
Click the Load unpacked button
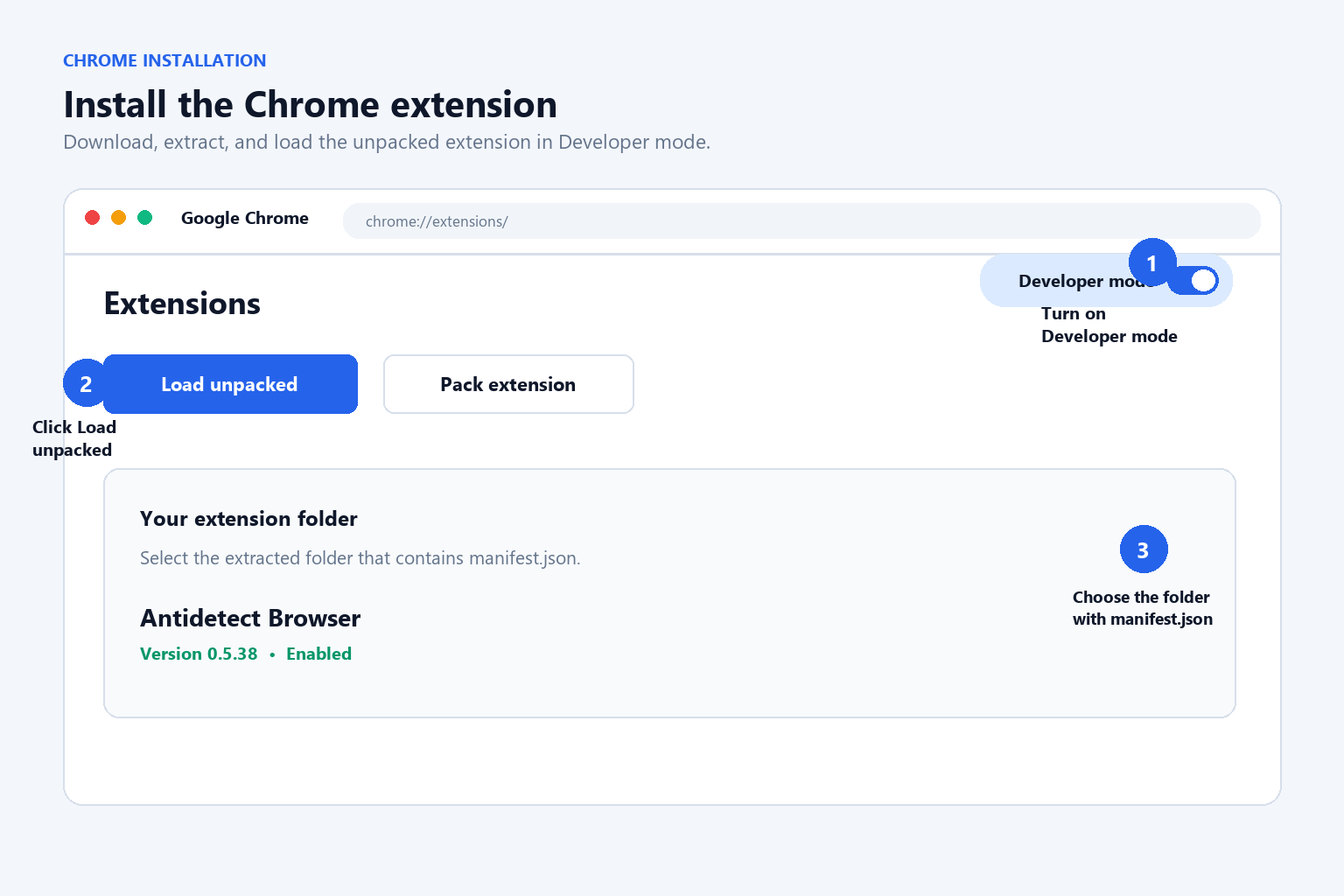[x=230, y=384]
